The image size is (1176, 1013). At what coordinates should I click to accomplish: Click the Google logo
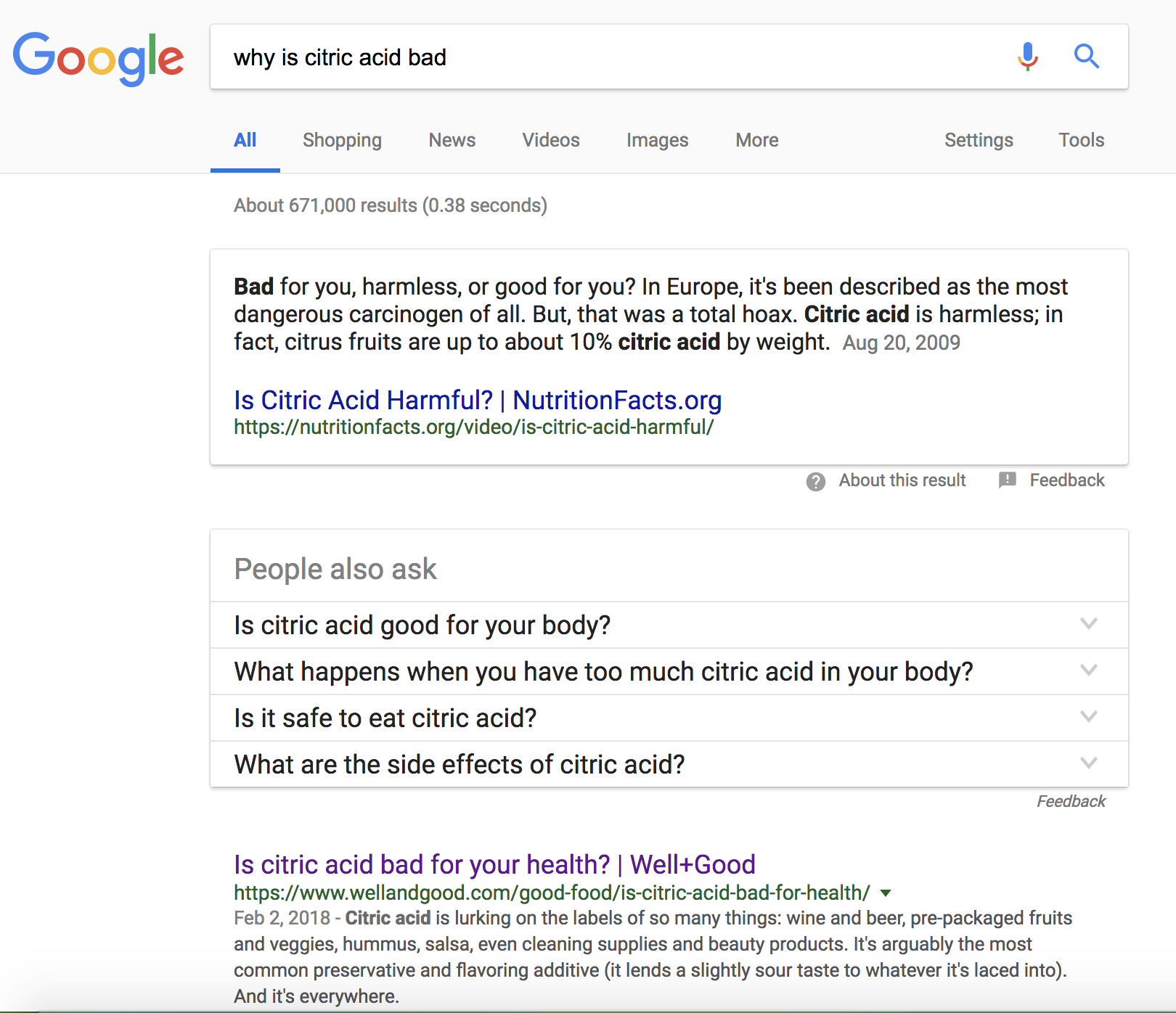99,58
